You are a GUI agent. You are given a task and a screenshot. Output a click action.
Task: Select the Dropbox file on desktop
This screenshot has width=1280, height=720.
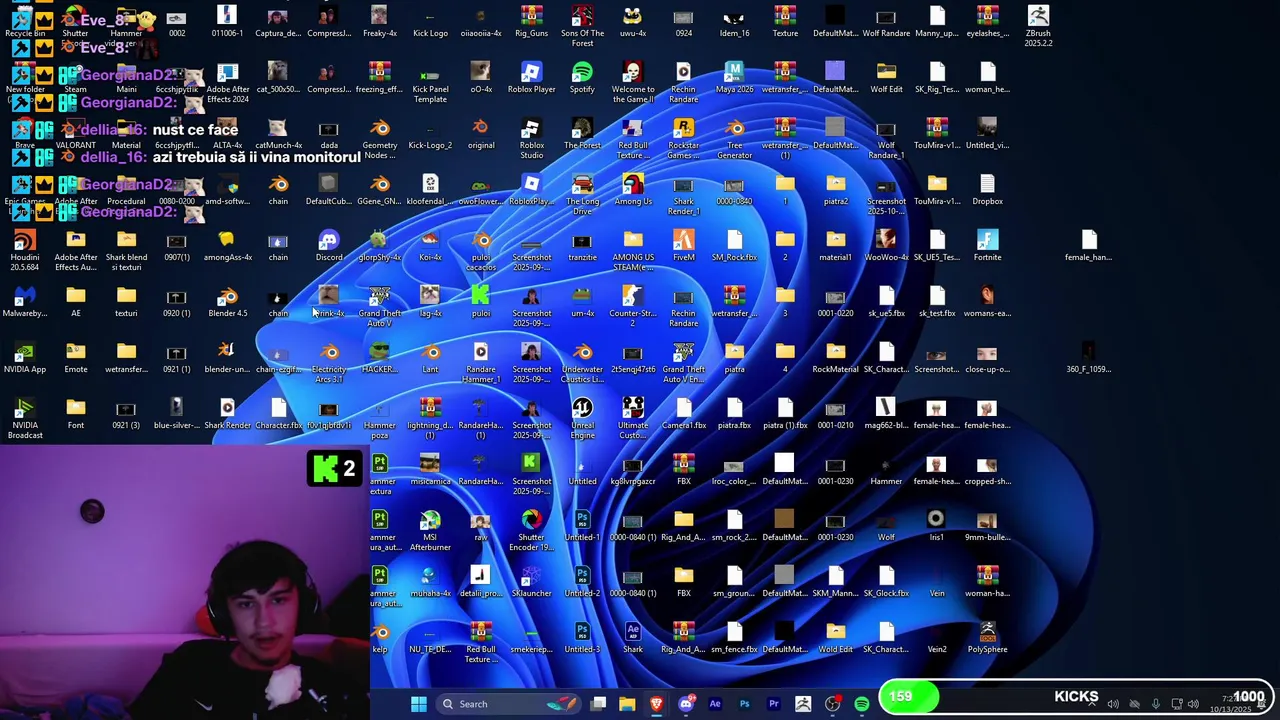pos(987,190)
